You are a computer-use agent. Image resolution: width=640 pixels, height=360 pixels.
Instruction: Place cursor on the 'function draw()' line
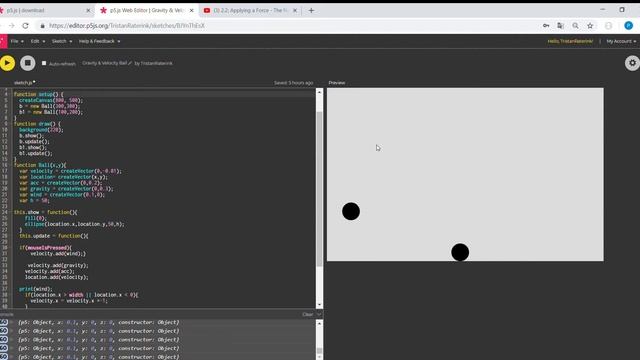coord(37,124)
